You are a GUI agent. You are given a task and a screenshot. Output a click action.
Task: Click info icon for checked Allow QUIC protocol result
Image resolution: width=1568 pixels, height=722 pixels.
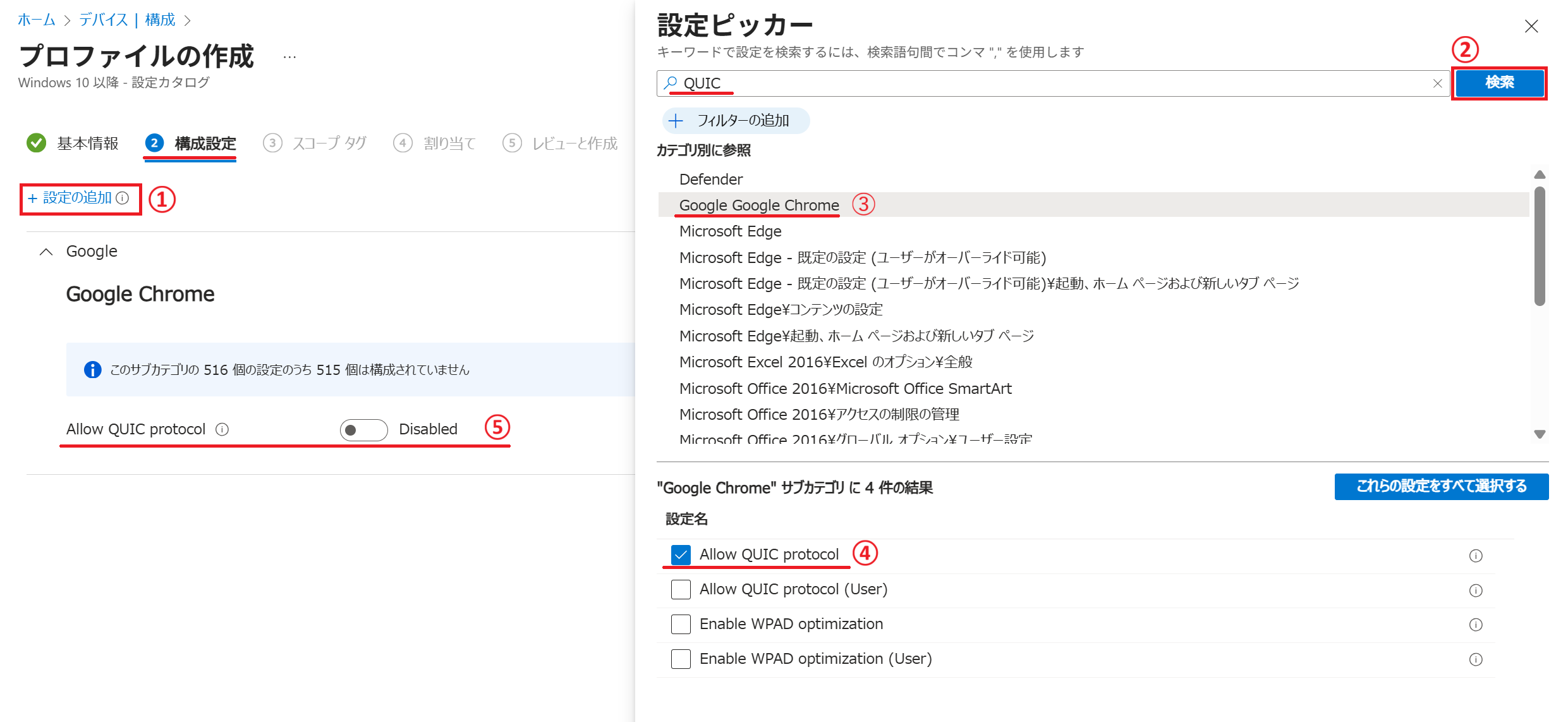(x=1475, y=556)
